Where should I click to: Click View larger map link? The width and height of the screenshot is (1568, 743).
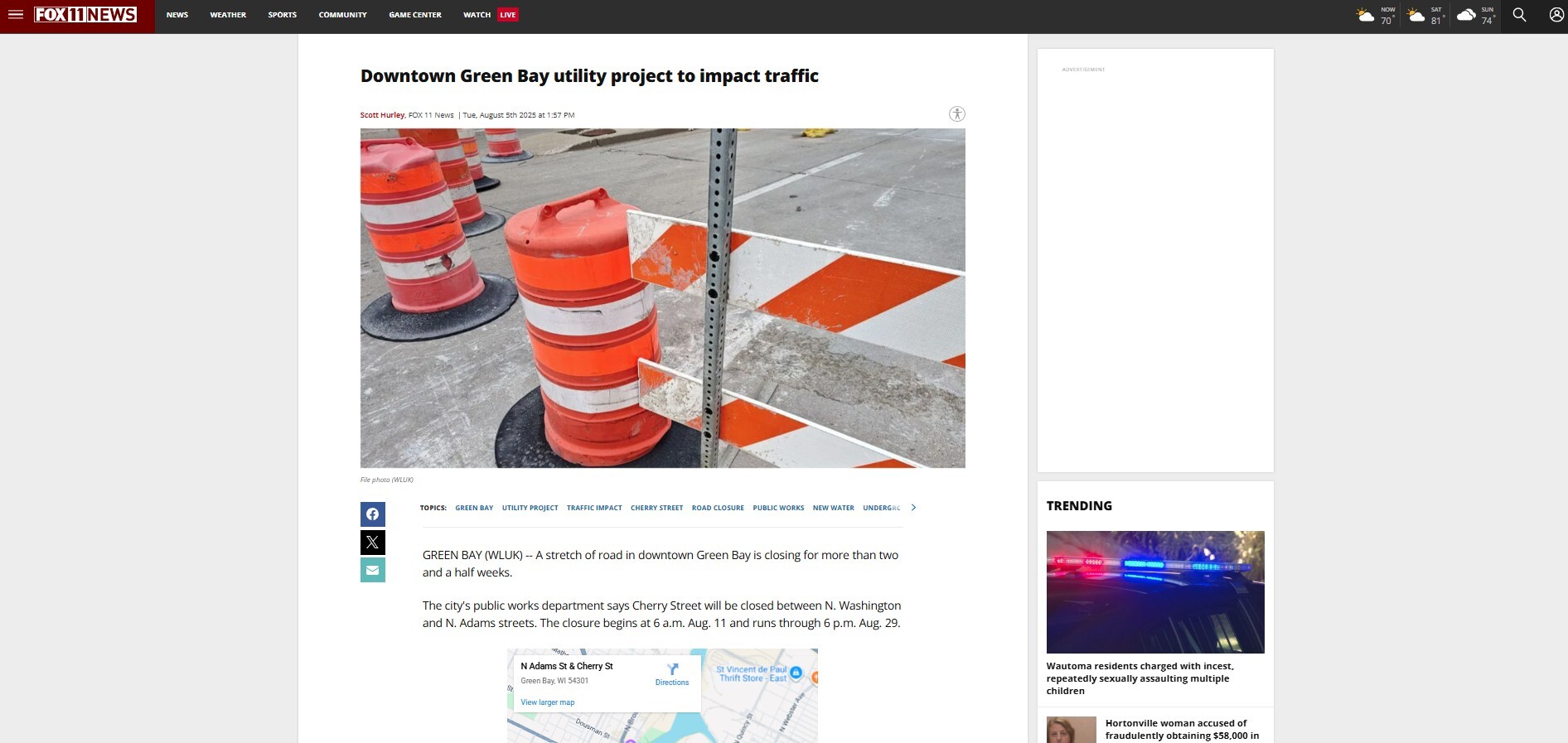(x=548, y=702)
